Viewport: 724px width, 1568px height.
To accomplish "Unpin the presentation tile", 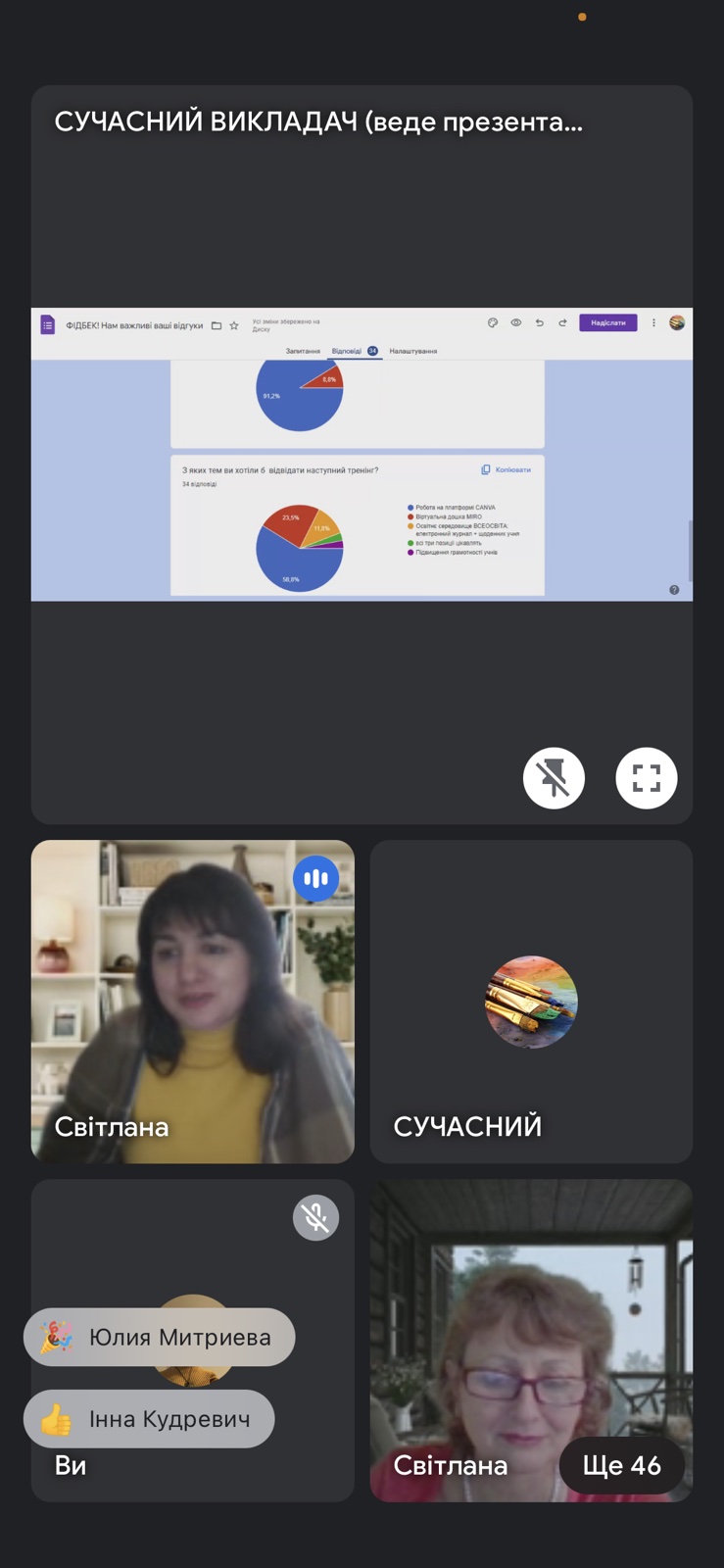I will (554, 778).
